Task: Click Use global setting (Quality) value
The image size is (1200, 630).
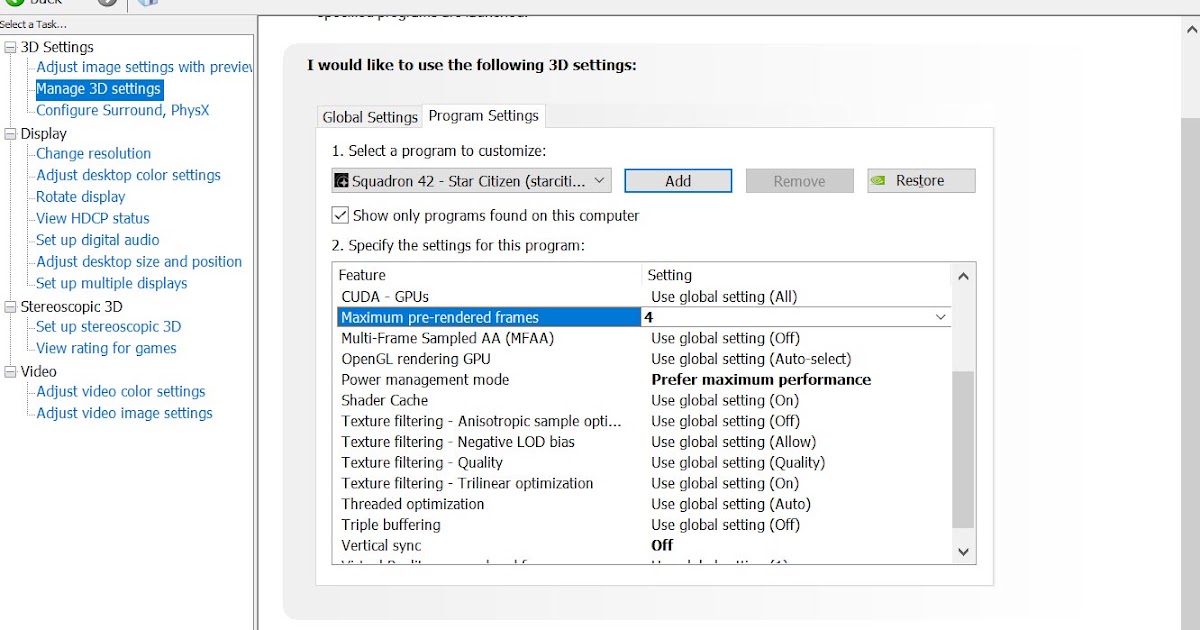Action: click(x=738, y=462)
